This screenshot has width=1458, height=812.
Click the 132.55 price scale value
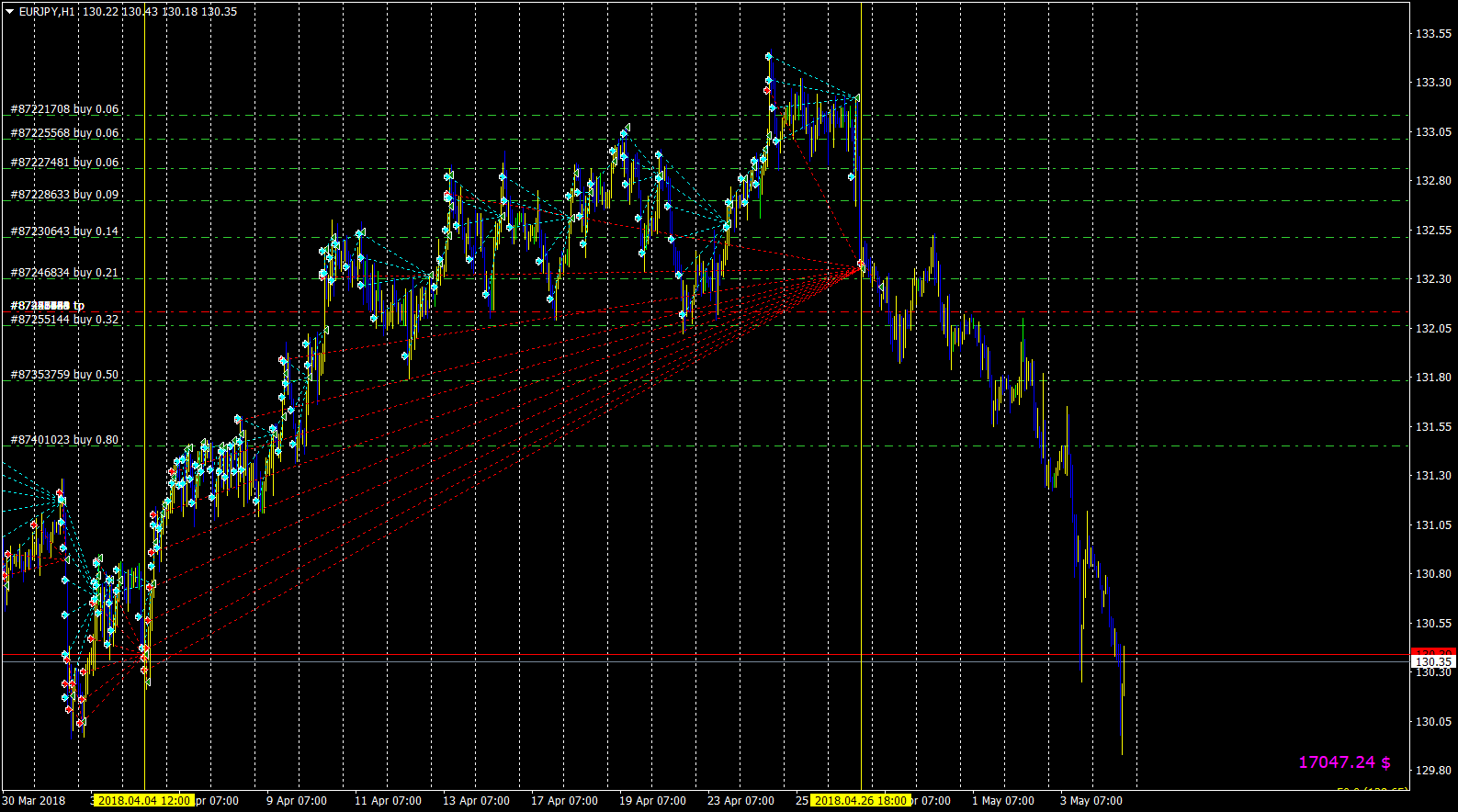click(x=1433, y=231)
